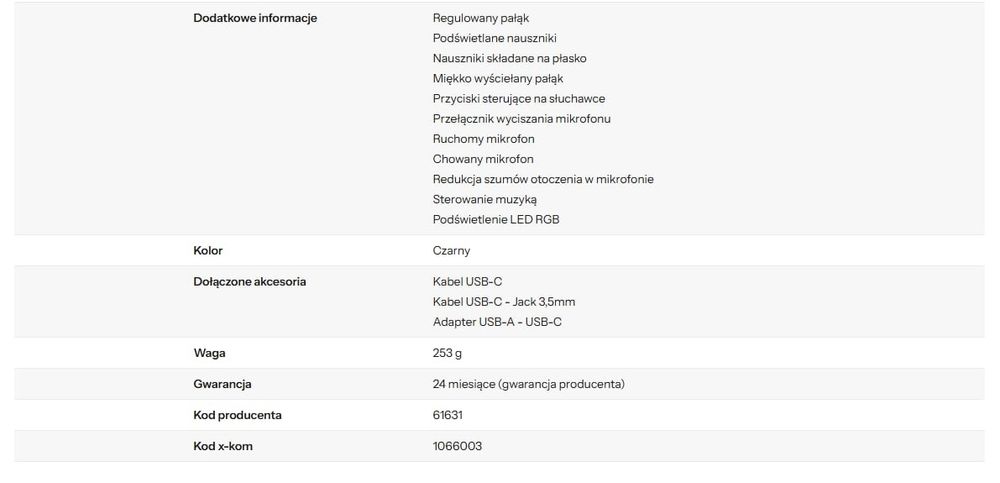Click 'Kabel USB-C - Jack 3,5mm' entry
Screen dimensions: 1000x483
point(504,302)
